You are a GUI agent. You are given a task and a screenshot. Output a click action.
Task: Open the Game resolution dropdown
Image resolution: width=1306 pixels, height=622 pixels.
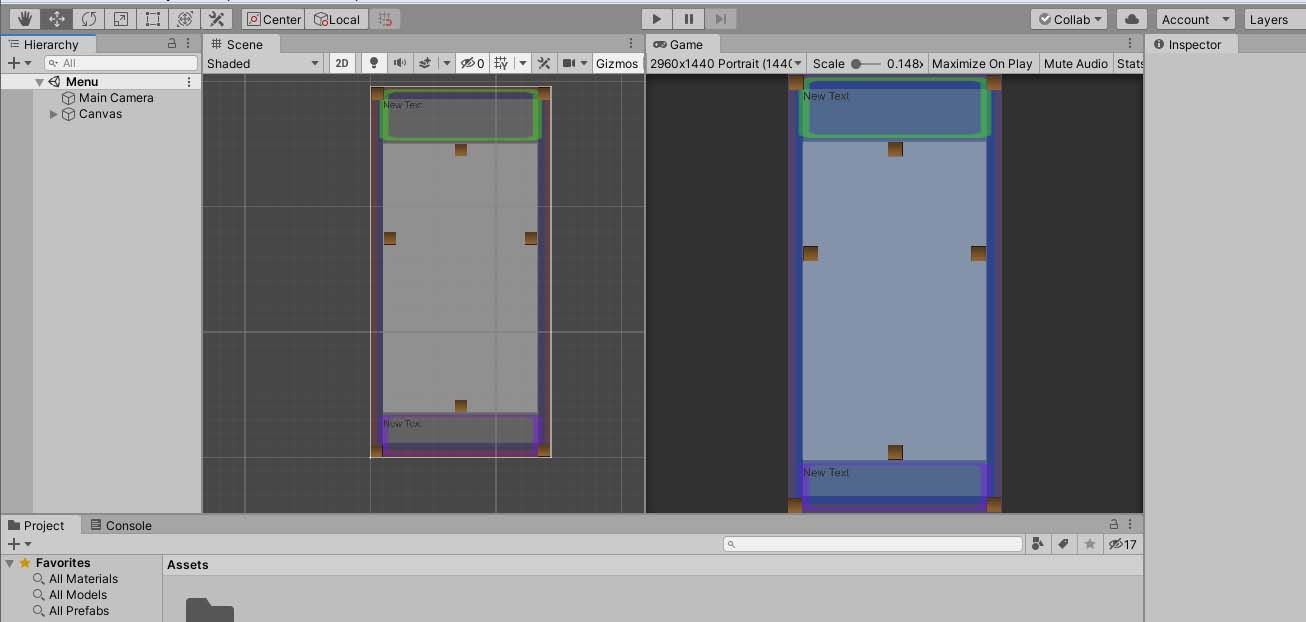point(727,63)
